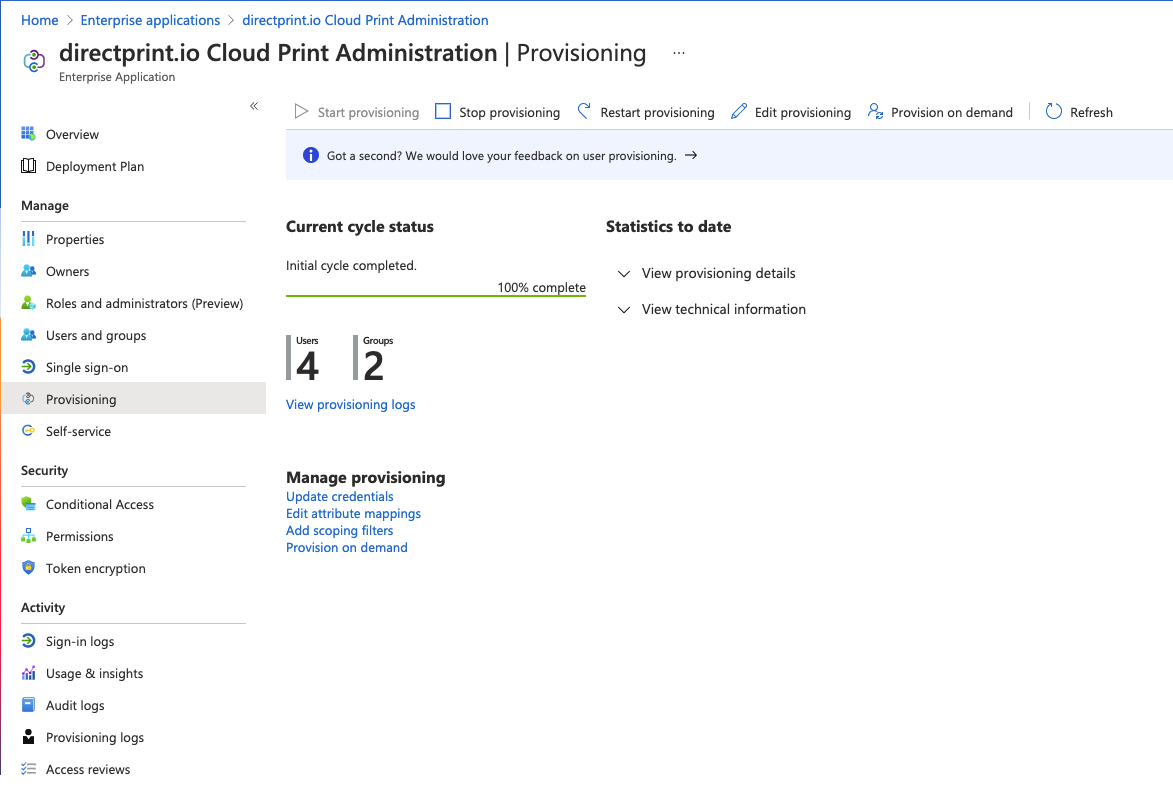Click the Stop provisioning square checkbox icon

click(443, 112)
